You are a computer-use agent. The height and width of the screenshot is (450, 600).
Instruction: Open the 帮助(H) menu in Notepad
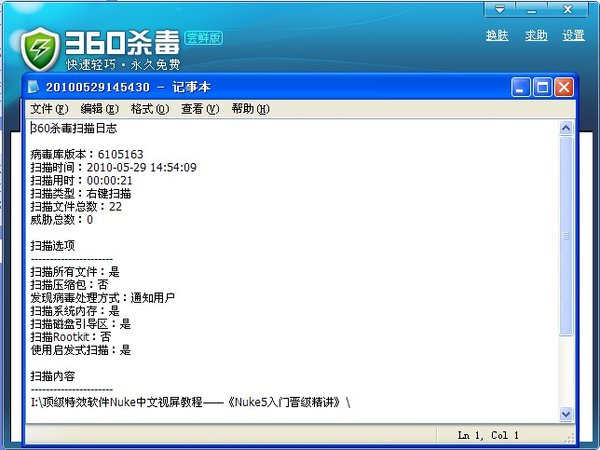tap(250, 109)
